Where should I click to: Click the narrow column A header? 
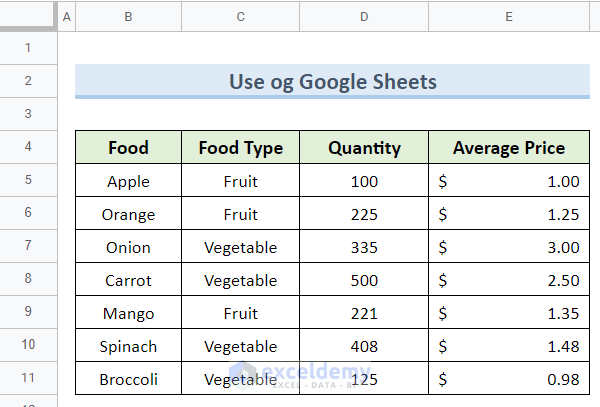(x=67, y=16)
